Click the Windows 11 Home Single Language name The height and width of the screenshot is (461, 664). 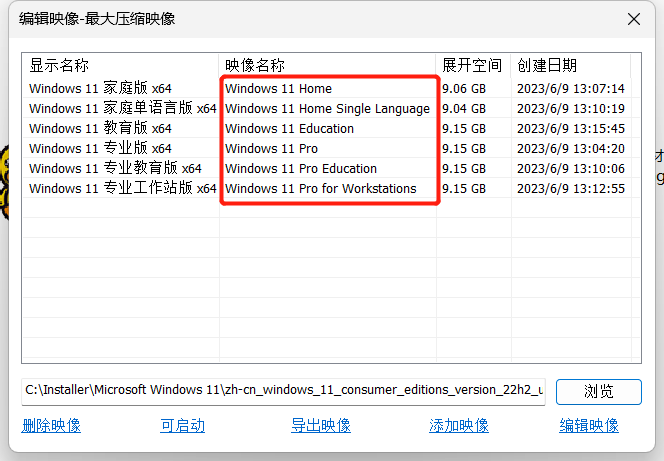point(327,108)
